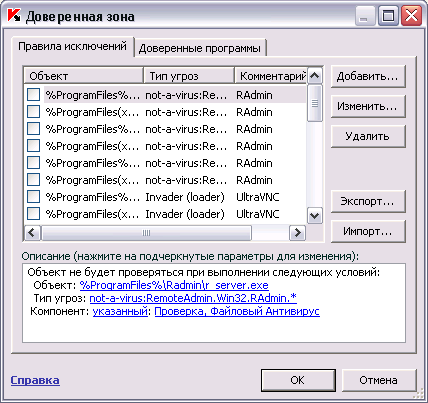Screen dimensions: 428x403
Task: Click the horizontal scroll left arrow
Action: 32,233
